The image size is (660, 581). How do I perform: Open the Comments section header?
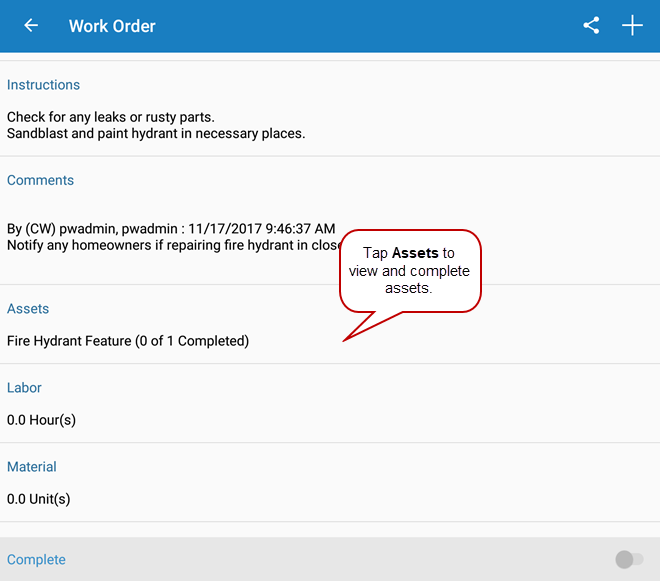[40, 180]
